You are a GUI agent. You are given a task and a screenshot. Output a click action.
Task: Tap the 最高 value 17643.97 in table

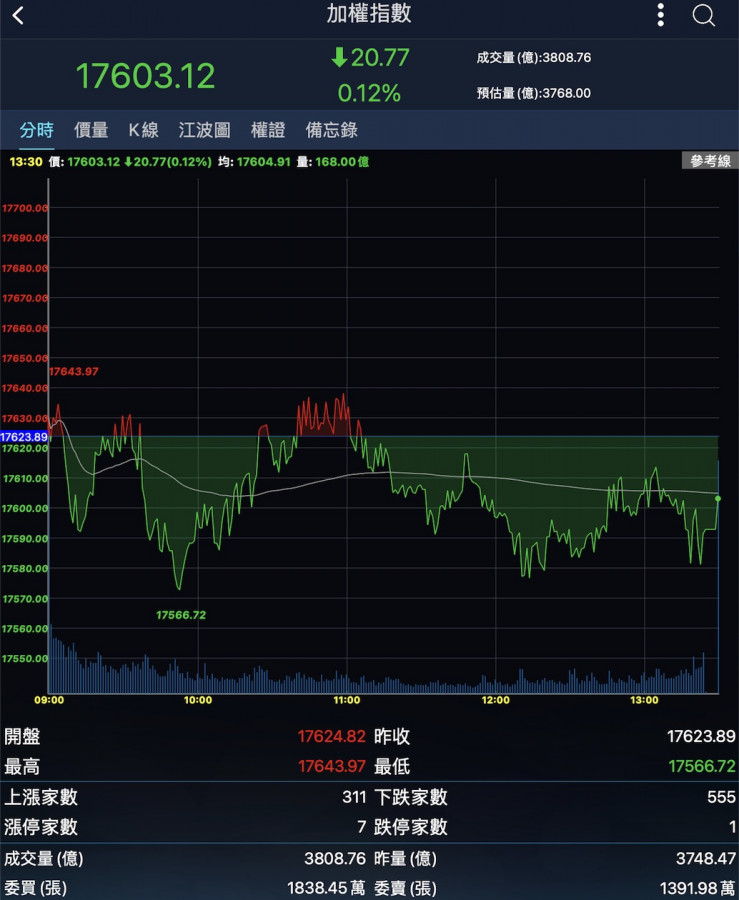332,766
